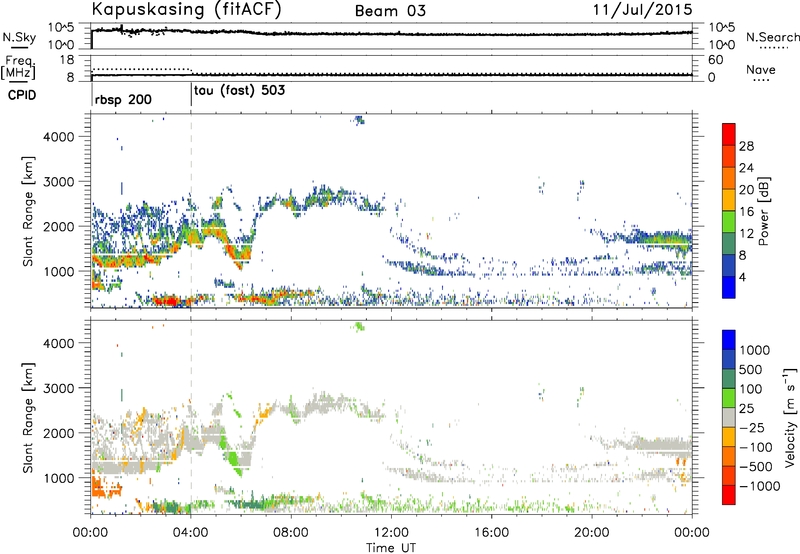Click the 12:00 time tick label
Screen dimensions: 800x554
point(391,533)
